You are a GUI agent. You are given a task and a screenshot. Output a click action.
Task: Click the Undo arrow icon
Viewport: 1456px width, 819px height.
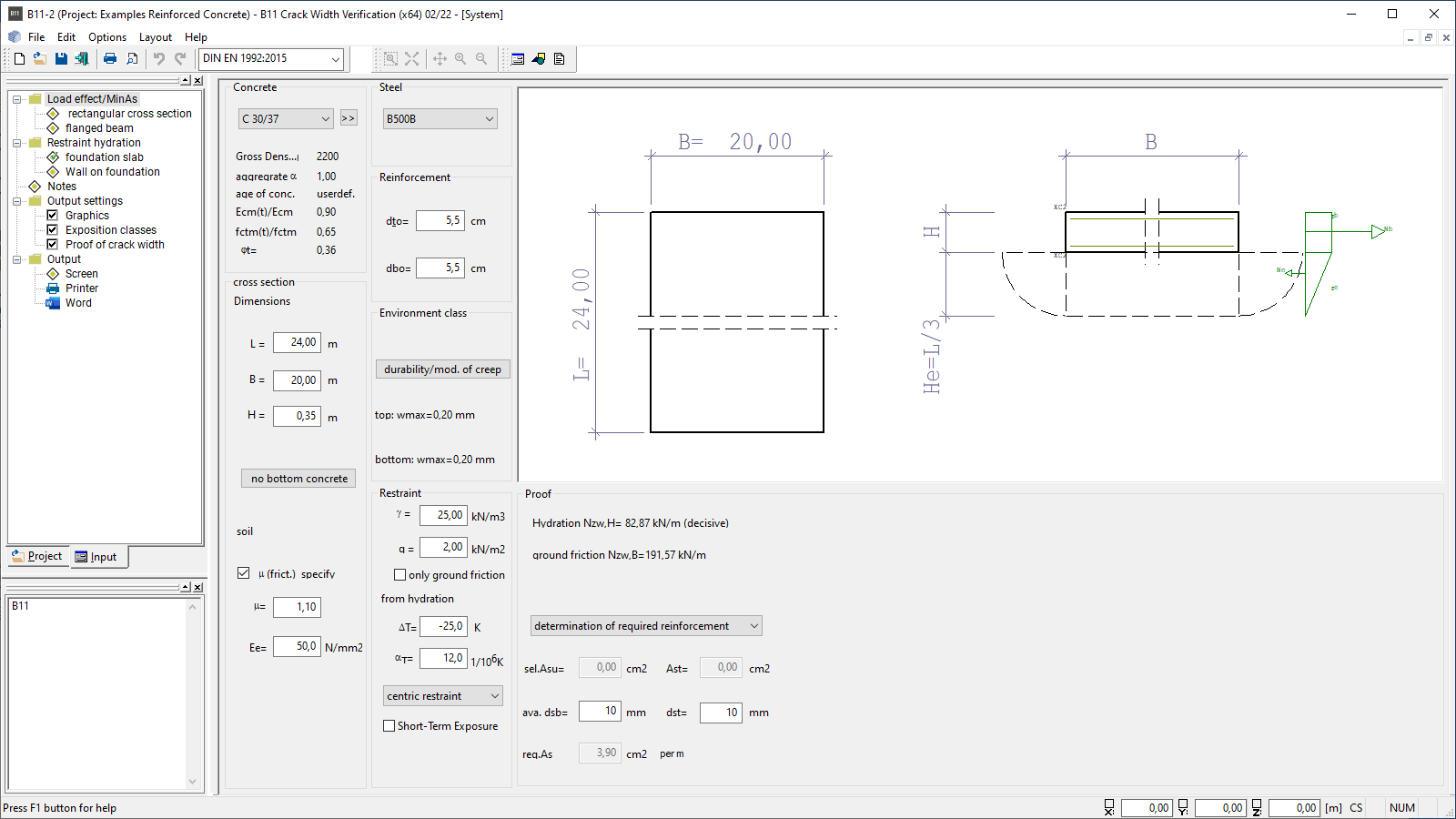159,58
